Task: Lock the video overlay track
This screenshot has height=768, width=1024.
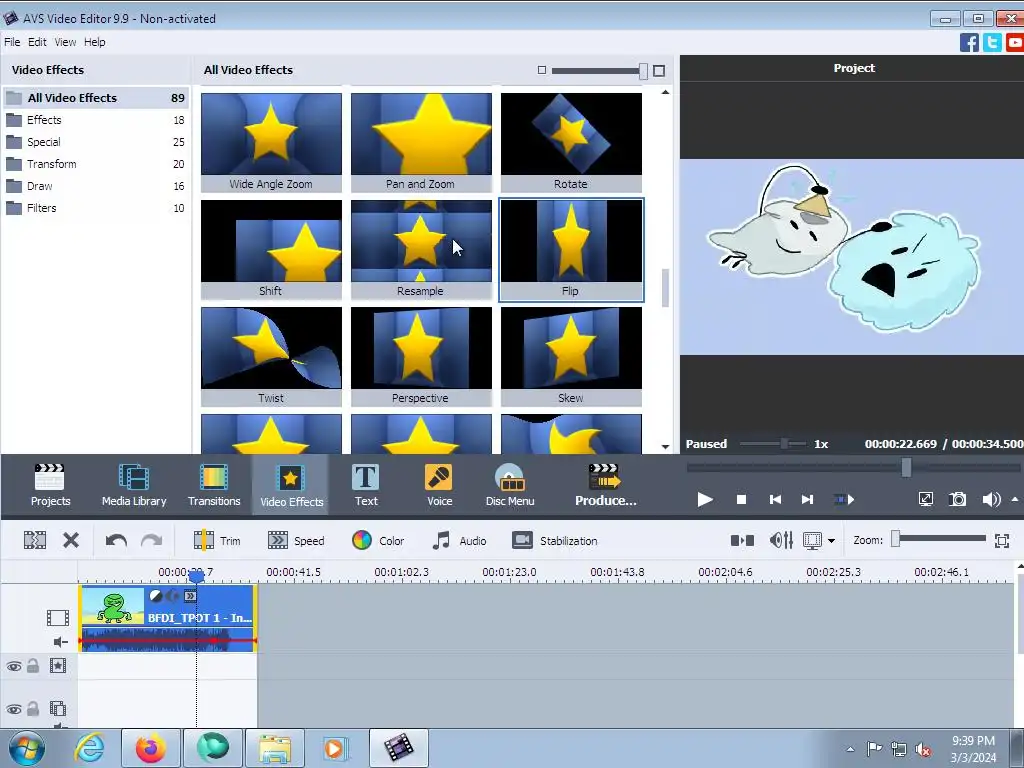Action: tap(33, 709)
